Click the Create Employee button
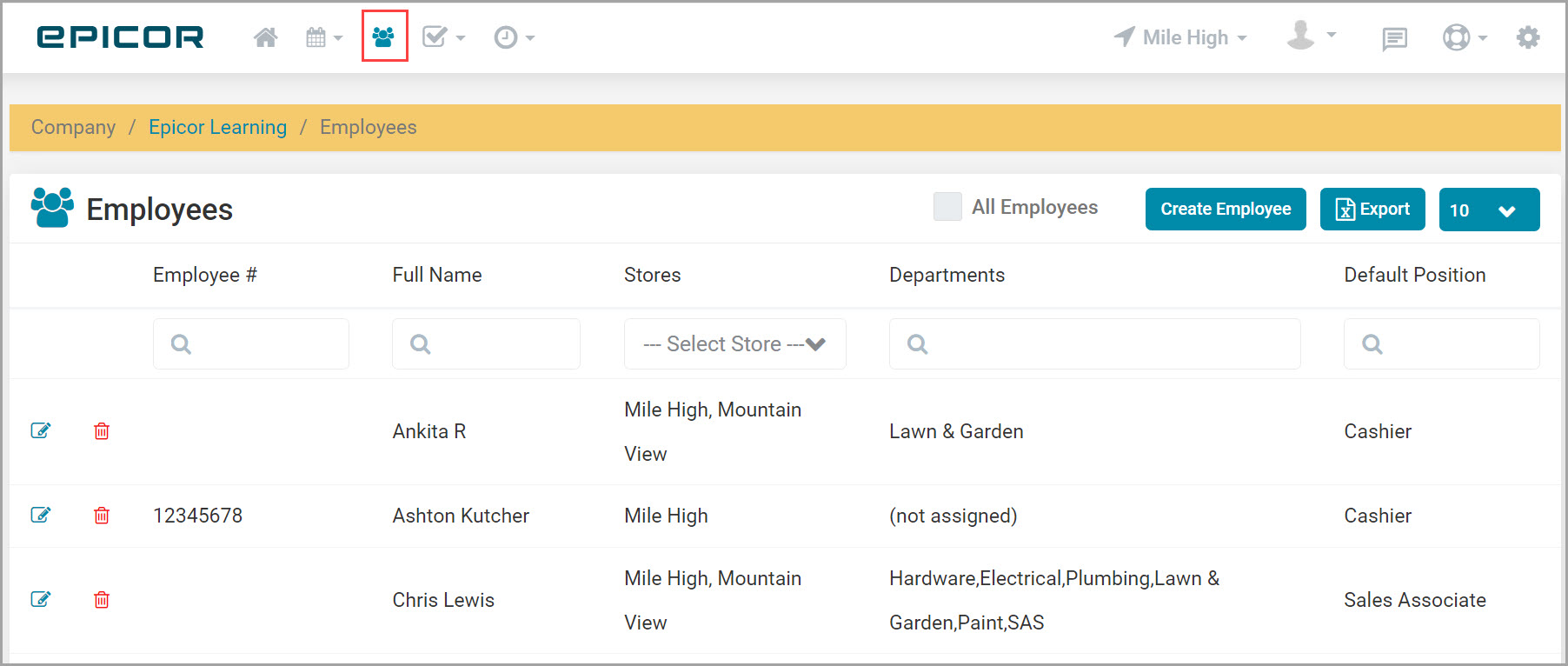1568x666 pixels. click(x=1226, y=209)
